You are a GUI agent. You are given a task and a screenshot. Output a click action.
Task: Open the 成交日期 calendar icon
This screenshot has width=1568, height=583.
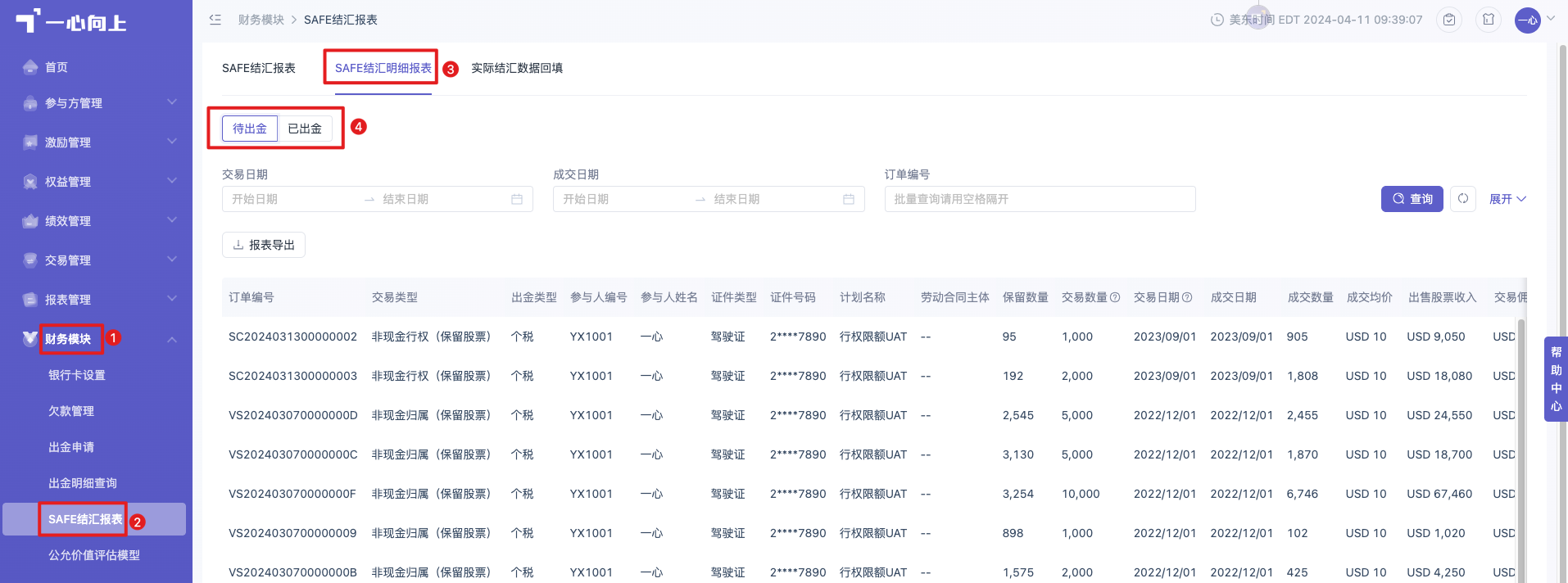tap(849, 199)
